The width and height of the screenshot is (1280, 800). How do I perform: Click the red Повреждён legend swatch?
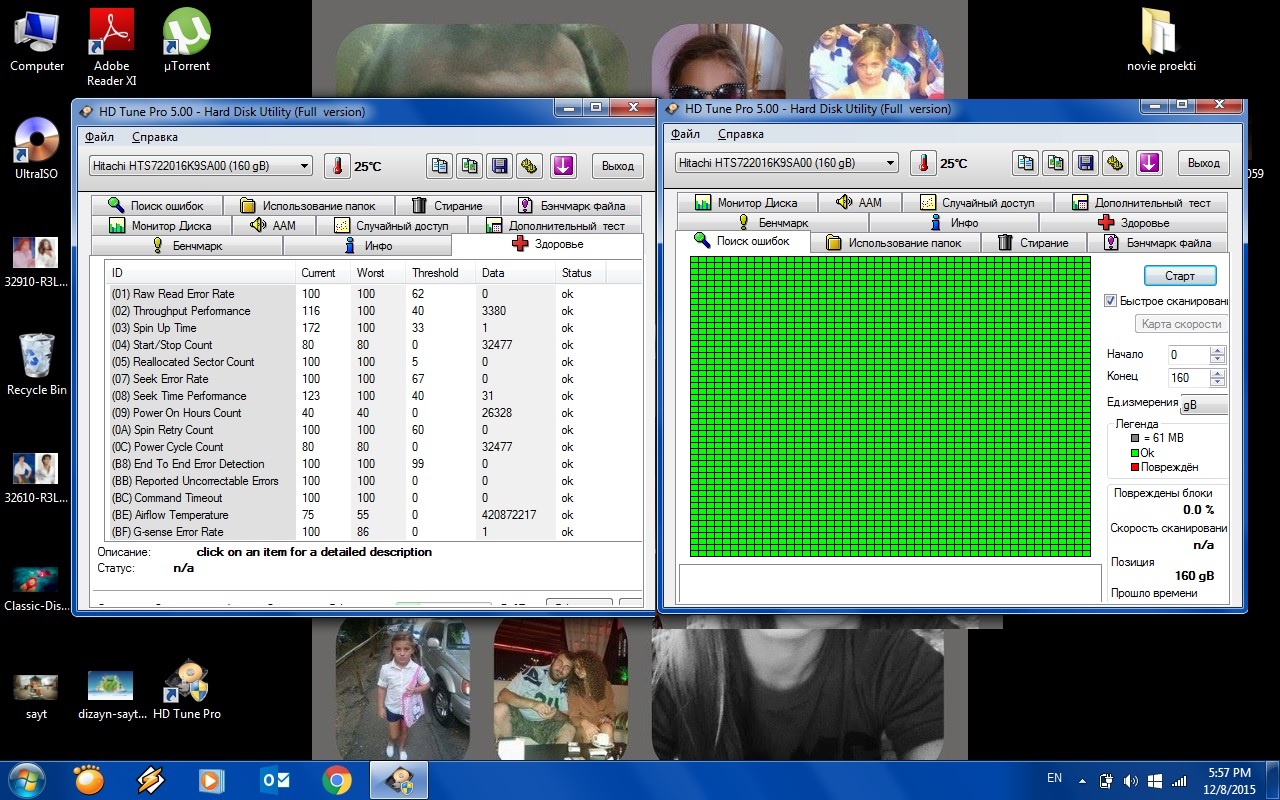point(1135,467)
